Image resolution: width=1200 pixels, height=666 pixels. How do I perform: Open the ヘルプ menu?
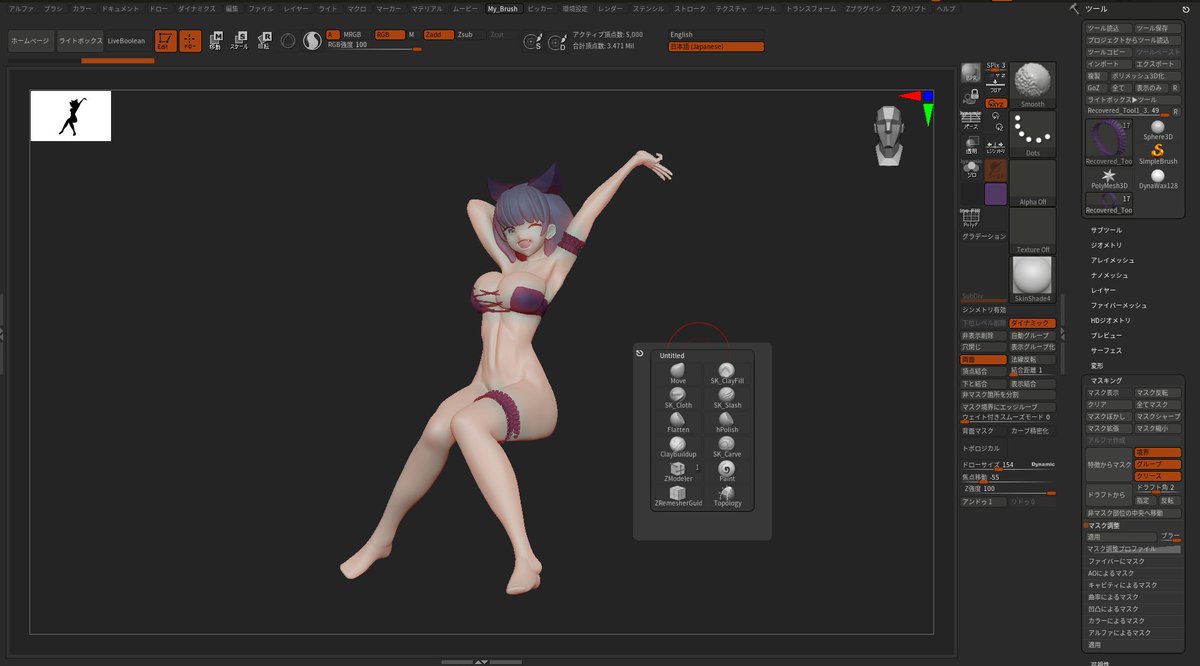[x=945, y=8]
